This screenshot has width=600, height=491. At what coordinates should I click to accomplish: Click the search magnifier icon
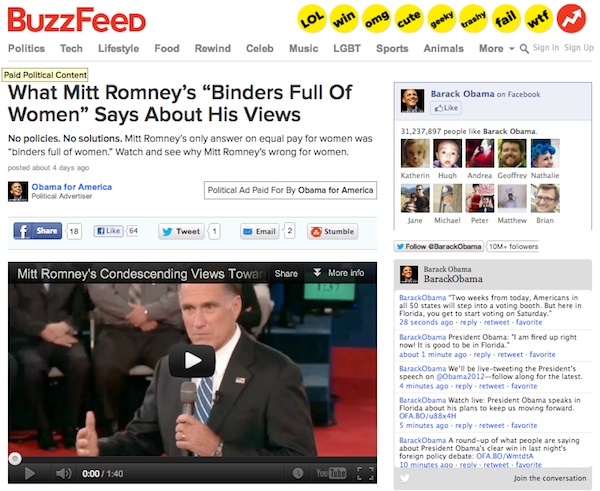click(x=524, y=49)
